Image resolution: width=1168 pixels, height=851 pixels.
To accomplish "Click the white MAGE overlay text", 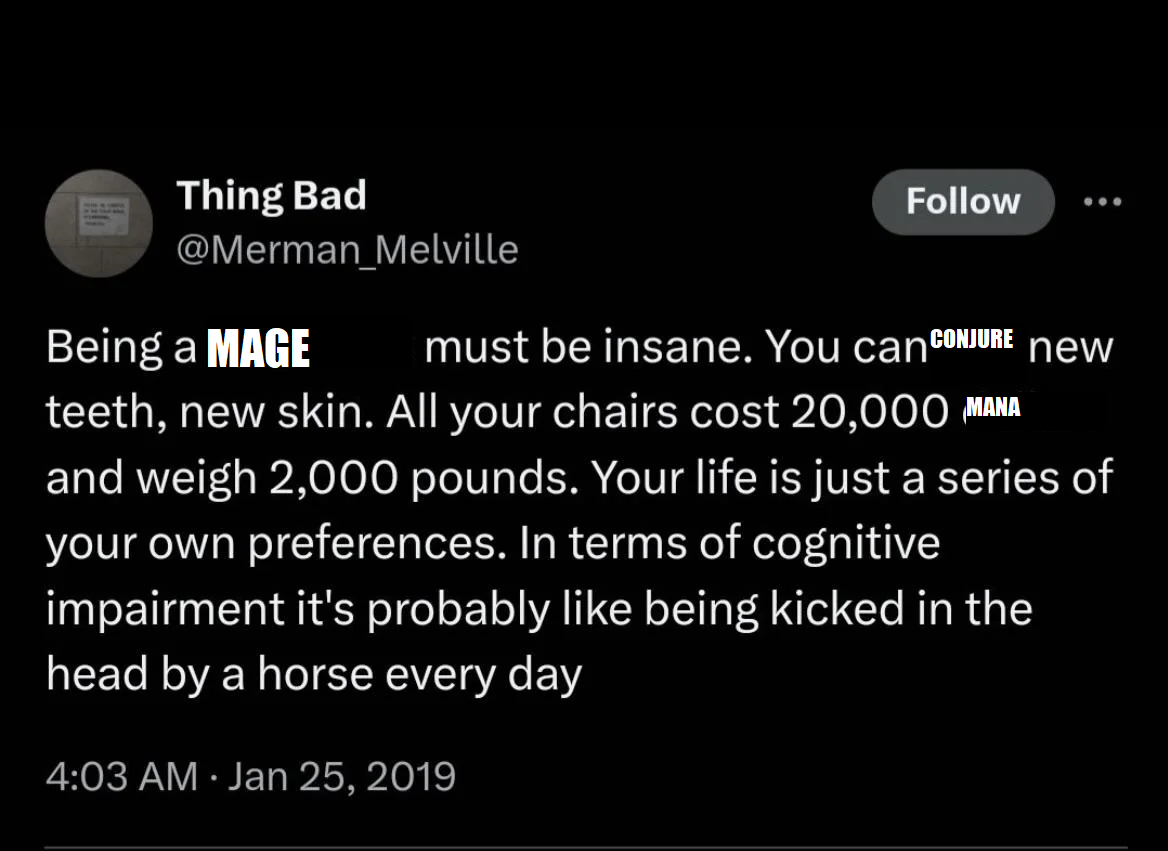I will pyautogui.click(x=258, y=349).
